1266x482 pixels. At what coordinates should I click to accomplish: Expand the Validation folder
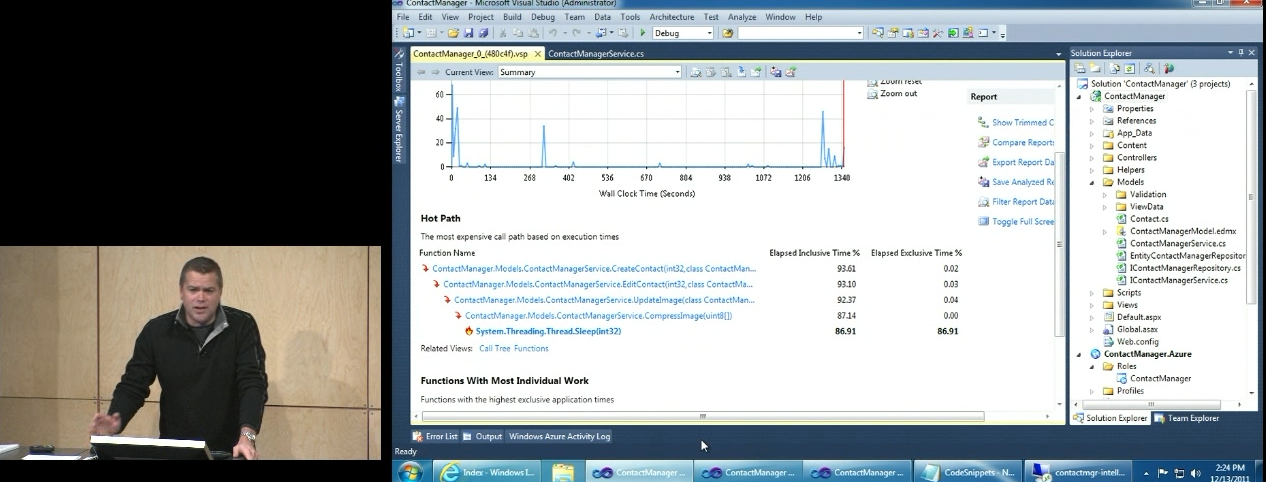click(x=1105, y=194)
